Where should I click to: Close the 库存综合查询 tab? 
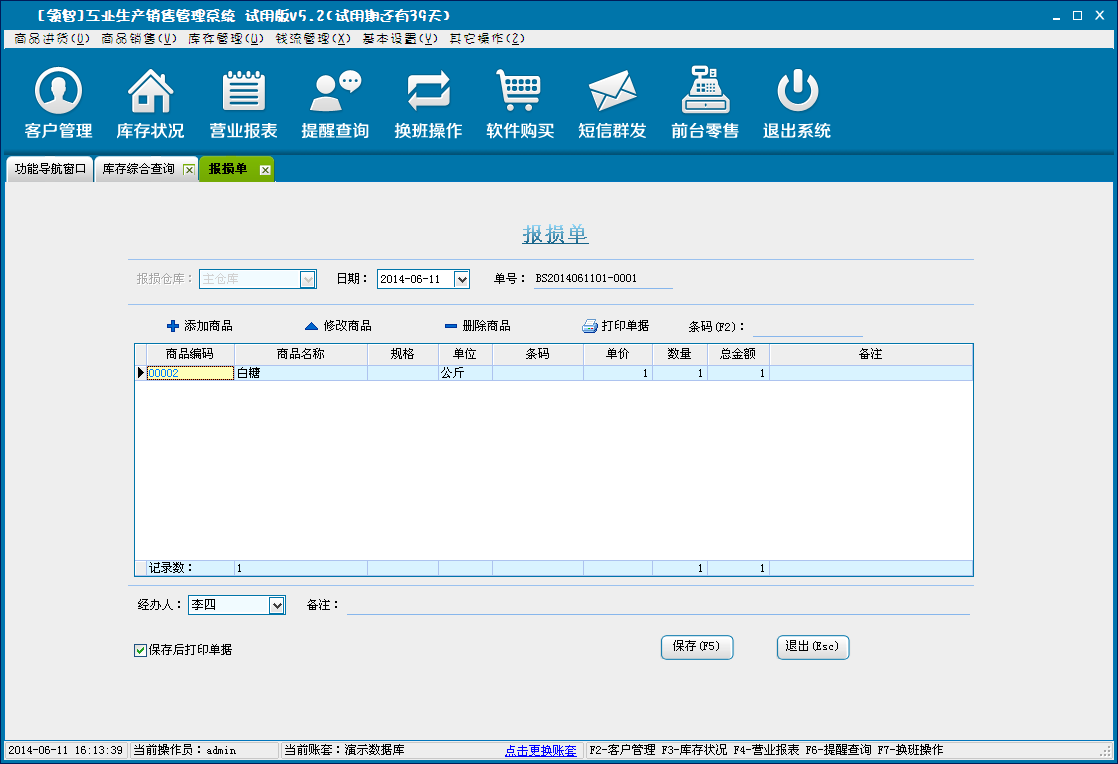click(x=189, y=170)
